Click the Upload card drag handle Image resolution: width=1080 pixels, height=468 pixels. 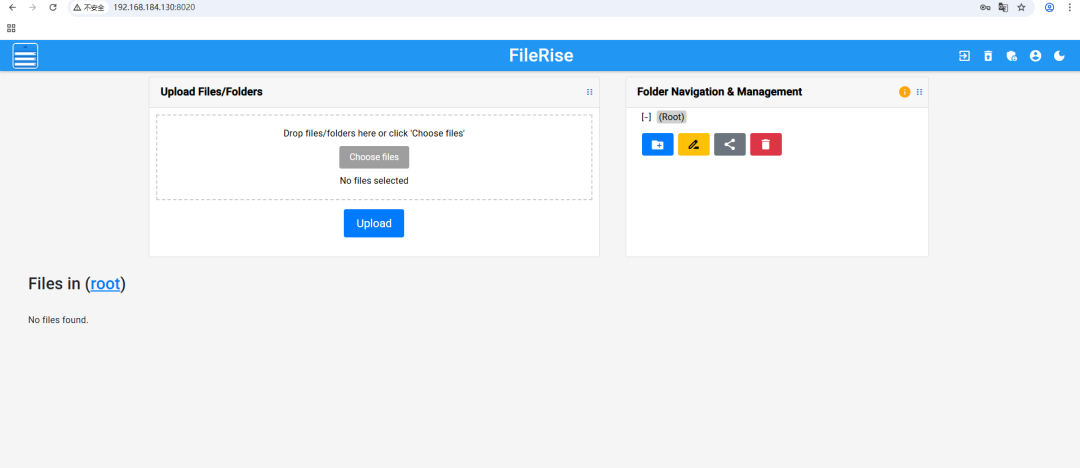pos(589,92)
